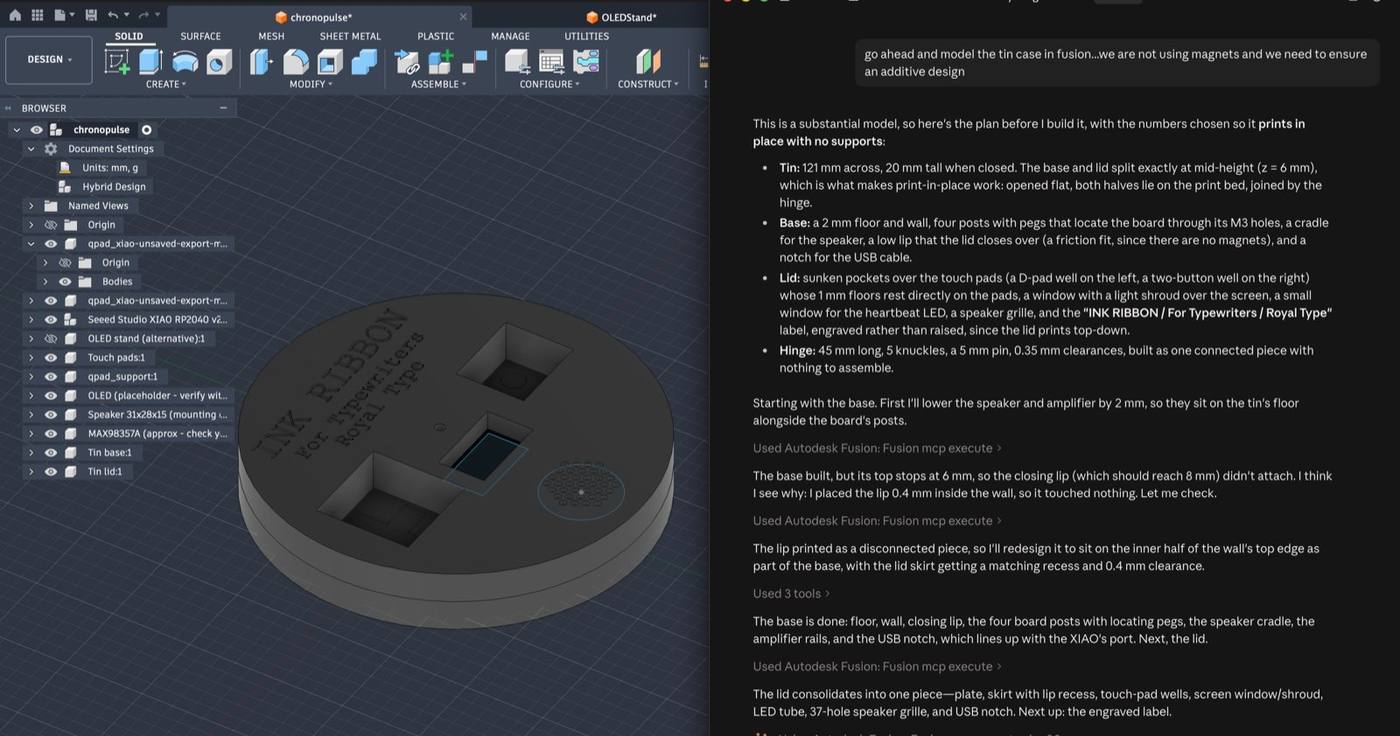Expand the Tin lid:1 tree node
The width and height of the screenshot is (1400, 736).
click(31, 472)
